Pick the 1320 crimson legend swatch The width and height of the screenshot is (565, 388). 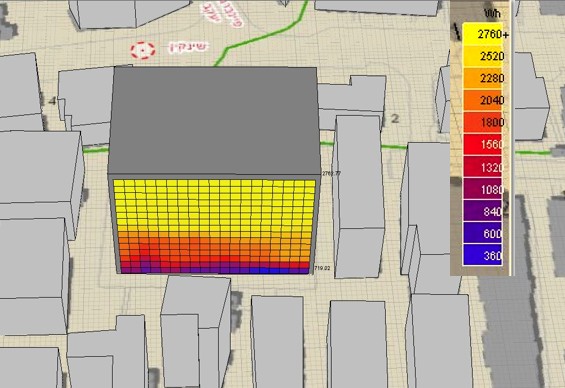pos(482,167)
